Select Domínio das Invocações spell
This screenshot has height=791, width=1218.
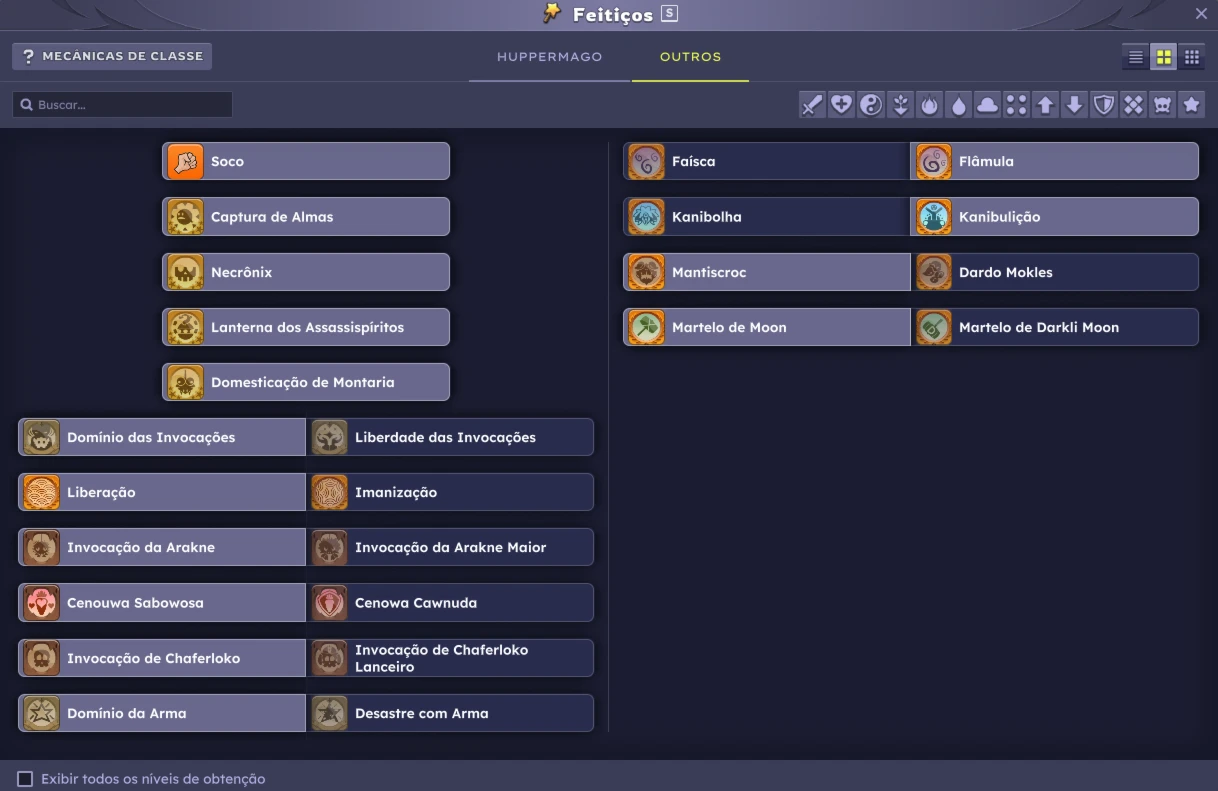(162, 437)
